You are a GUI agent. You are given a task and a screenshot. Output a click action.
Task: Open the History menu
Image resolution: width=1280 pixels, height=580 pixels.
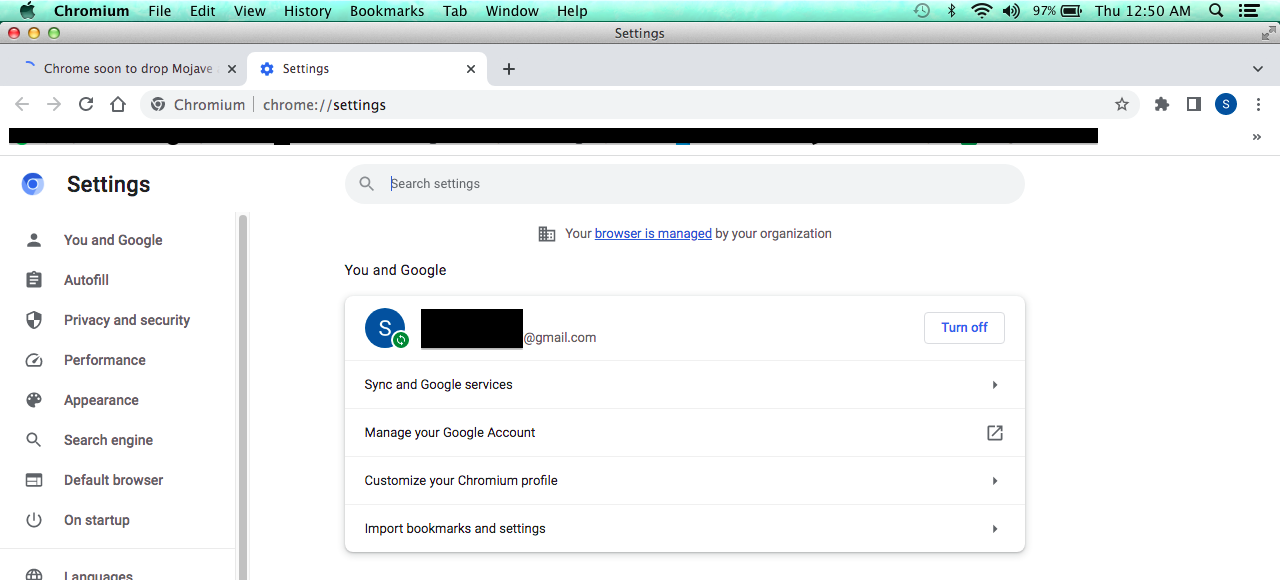308,11
